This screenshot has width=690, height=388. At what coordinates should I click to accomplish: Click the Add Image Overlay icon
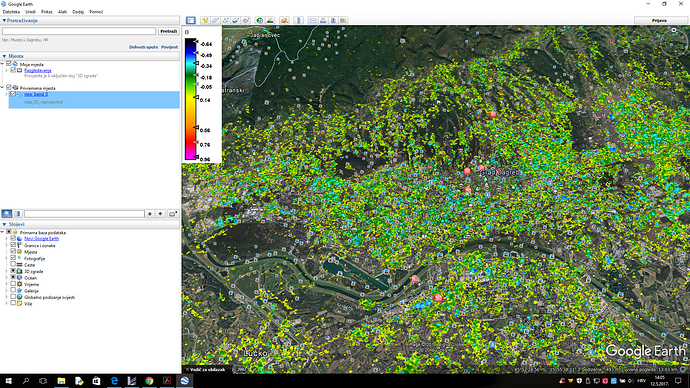pos(235,20)
